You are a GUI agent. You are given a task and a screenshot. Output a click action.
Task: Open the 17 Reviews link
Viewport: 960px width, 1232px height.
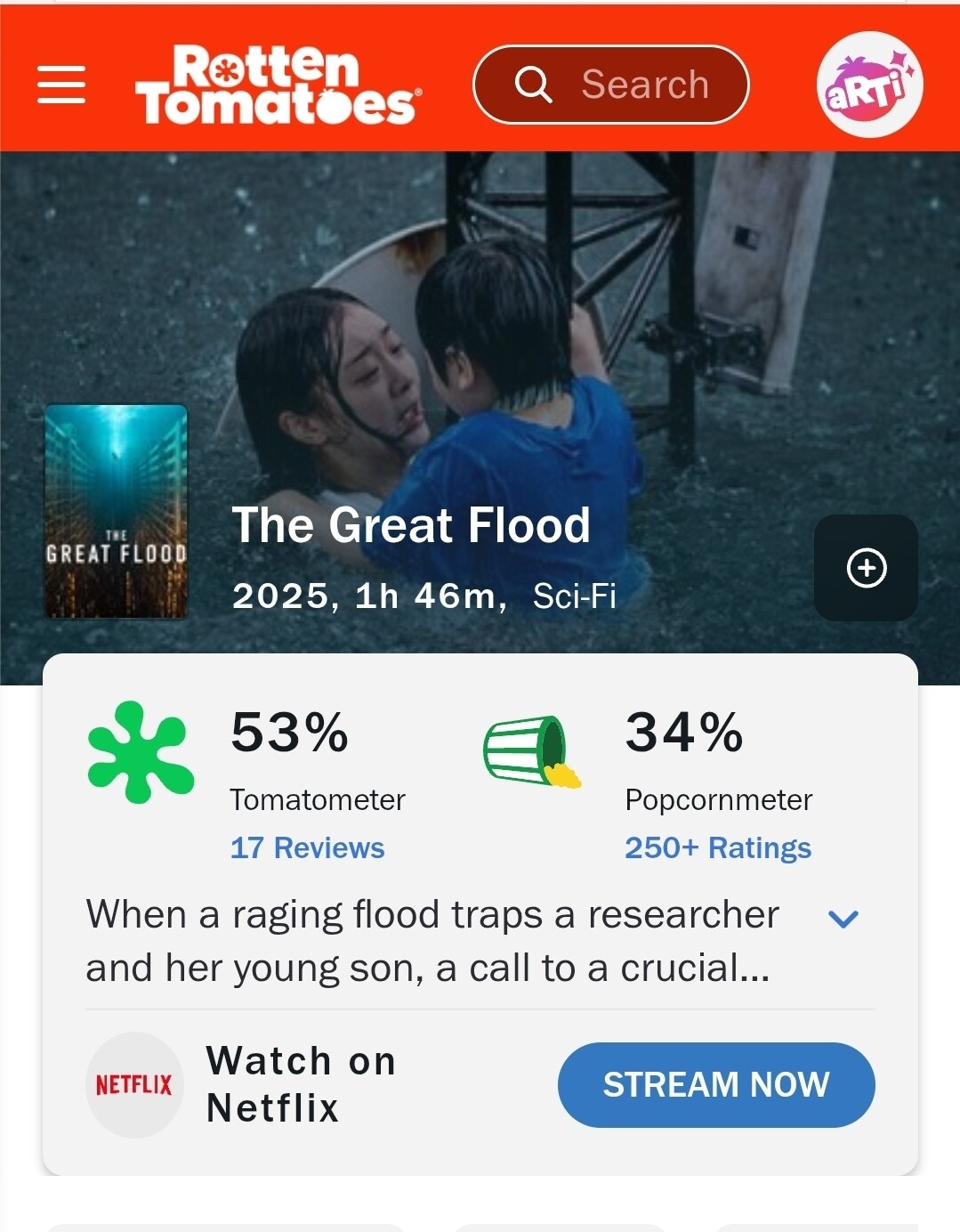[x=307, y=847]
